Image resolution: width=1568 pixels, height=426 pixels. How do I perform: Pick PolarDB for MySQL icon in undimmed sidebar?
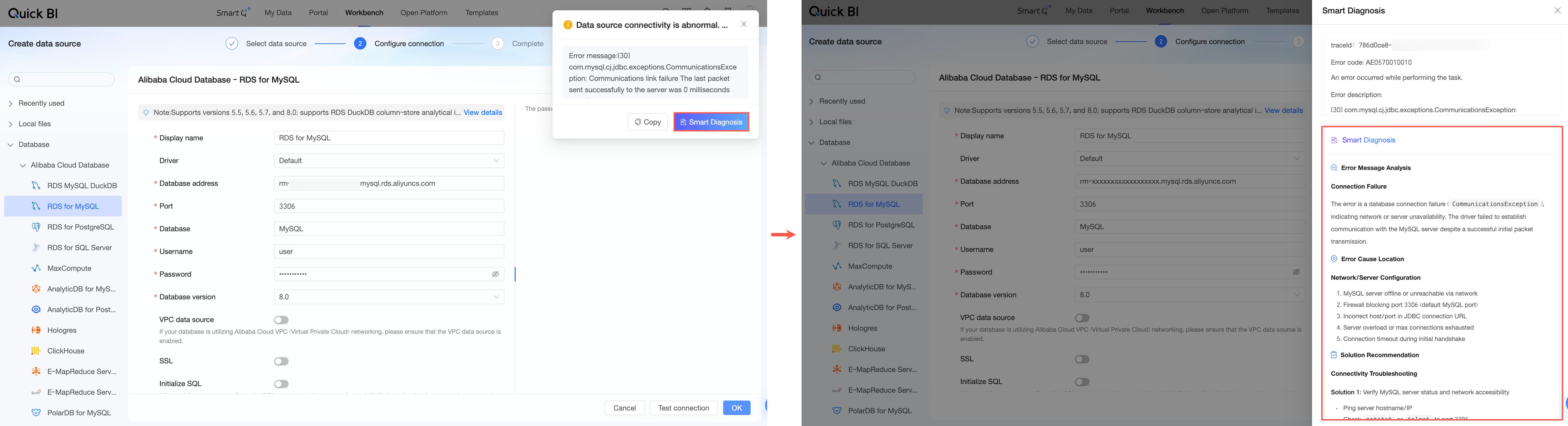coord(36,413)
